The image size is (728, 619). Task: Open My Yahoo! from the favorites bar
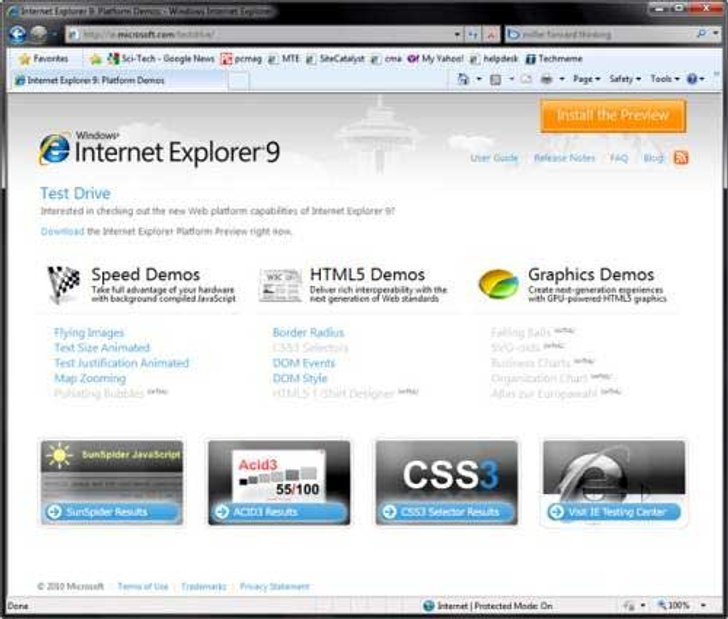pyautogui.click(x=436, y=59)
